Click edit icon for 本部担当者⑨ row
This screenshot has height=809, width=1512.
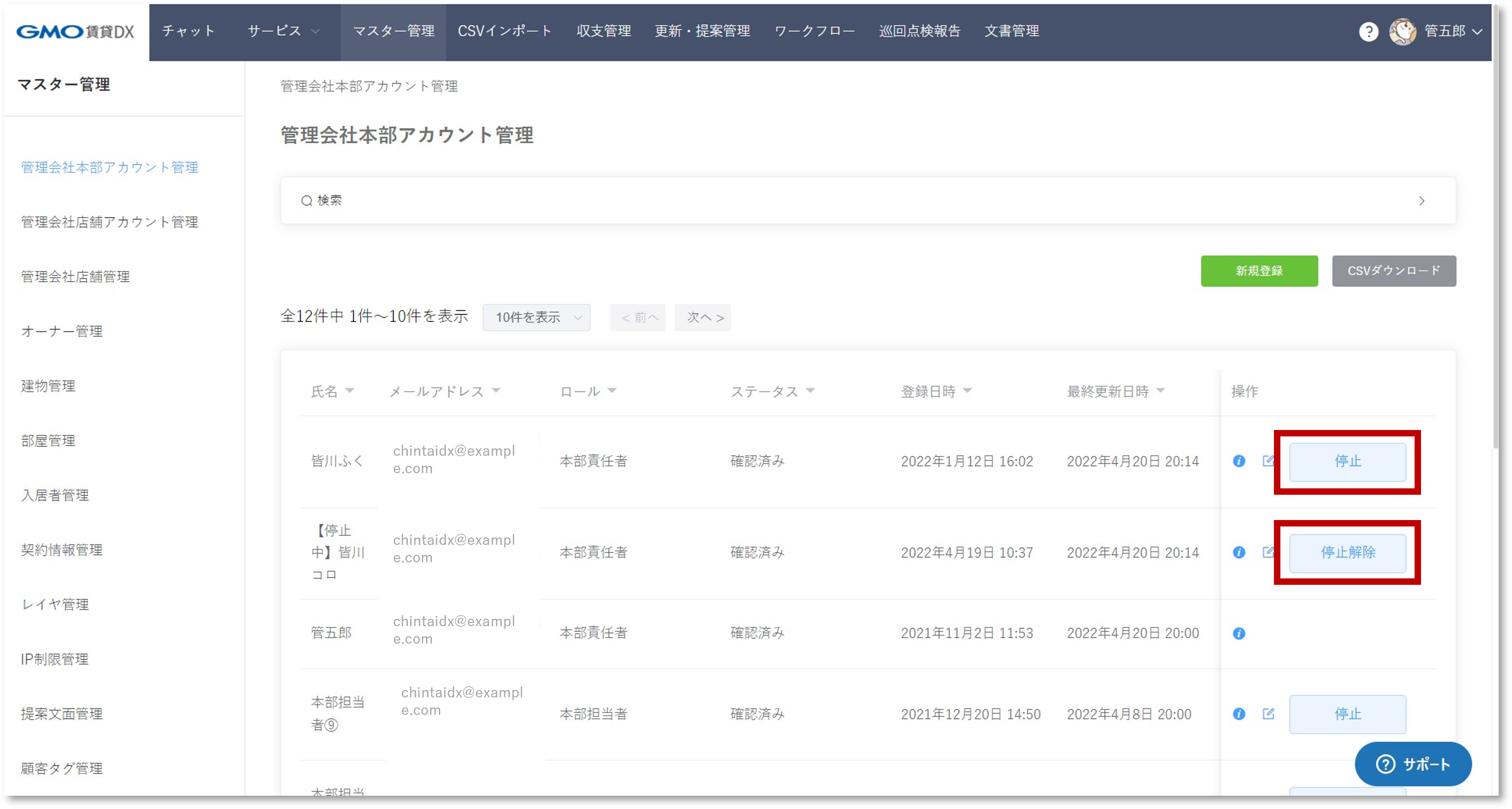[1268, 714]
